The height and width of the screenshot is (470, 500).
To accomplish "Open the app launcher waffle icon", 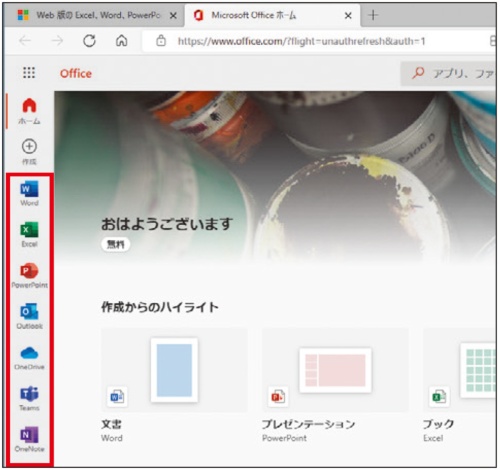I will click(29, 72).
